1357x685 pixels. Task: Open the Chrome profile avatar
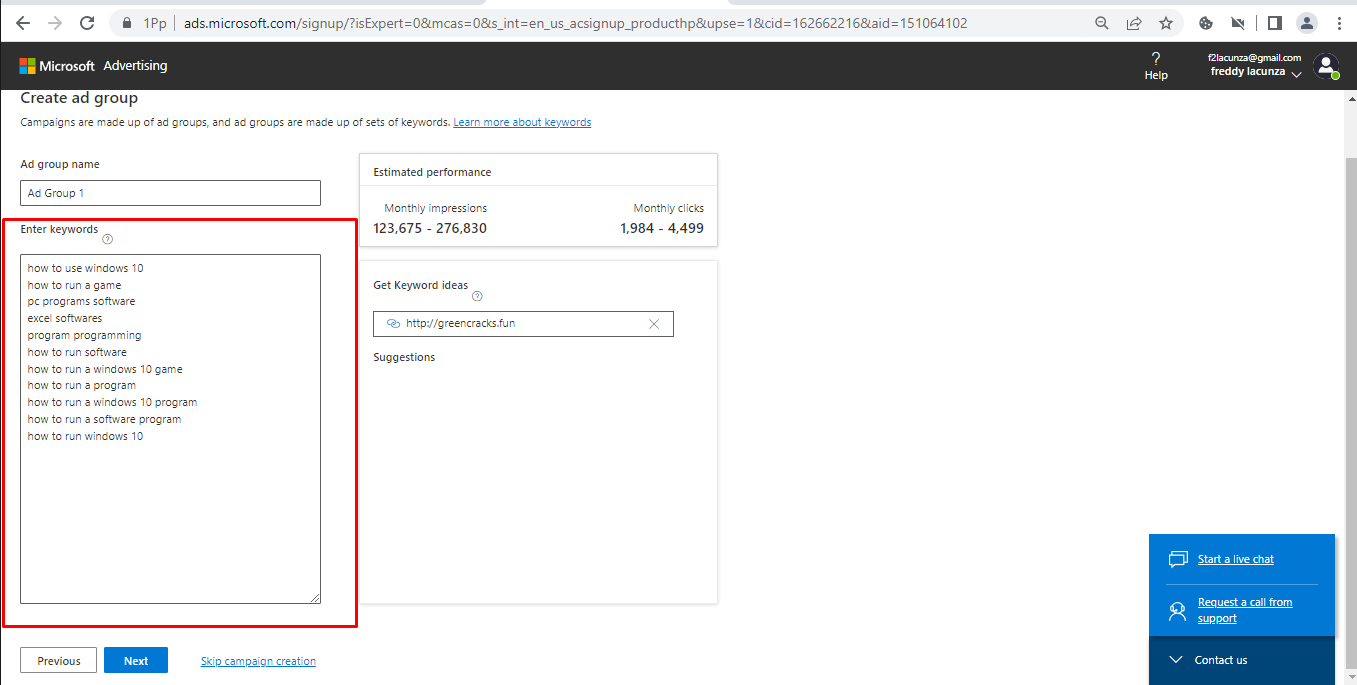[x=1306, y=23]
